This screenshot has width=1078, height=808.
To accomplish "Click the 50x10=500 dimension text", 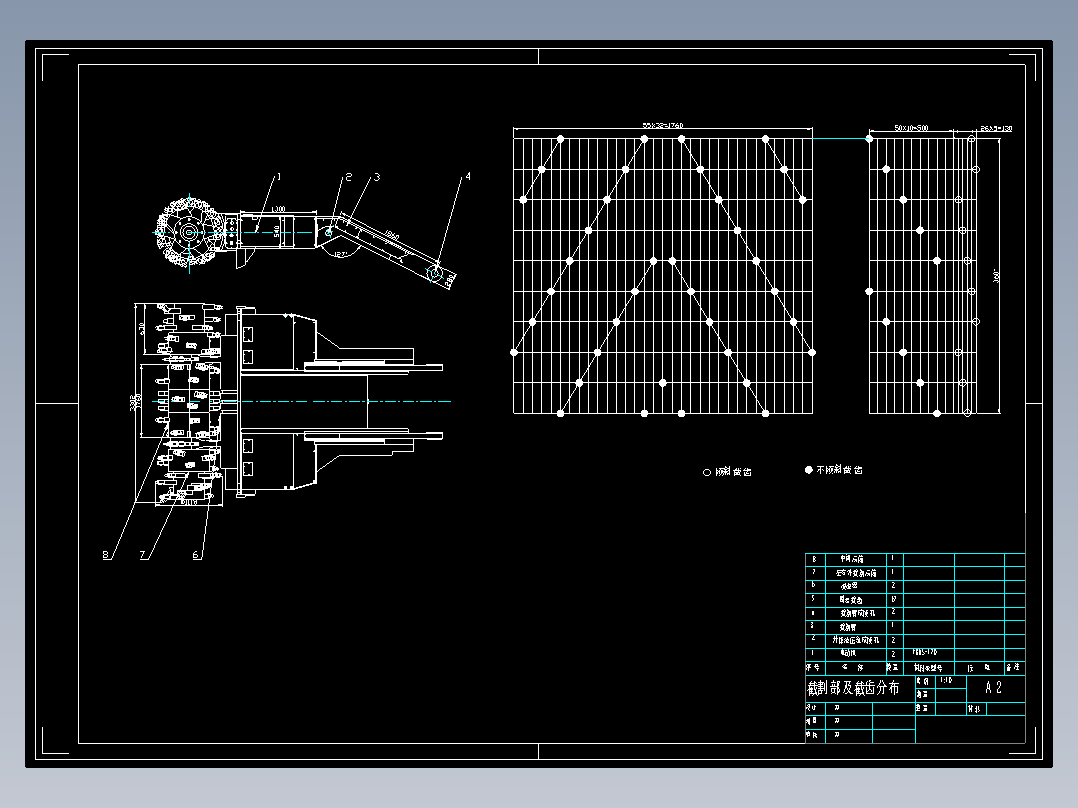I will pyautogui.click(x=911, y=128).
